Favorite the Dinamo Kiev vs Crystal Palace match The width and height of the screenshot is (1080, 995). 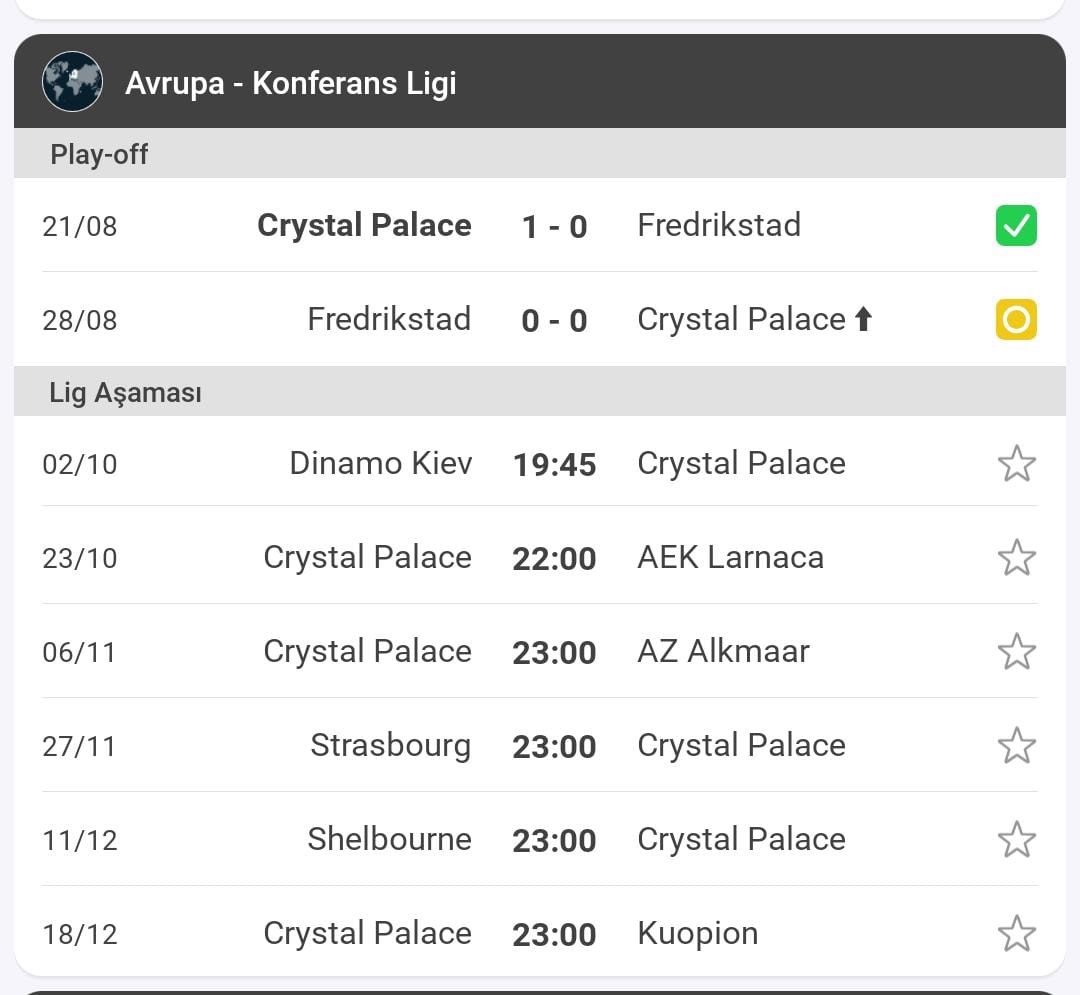click(x=1017, y=463)
